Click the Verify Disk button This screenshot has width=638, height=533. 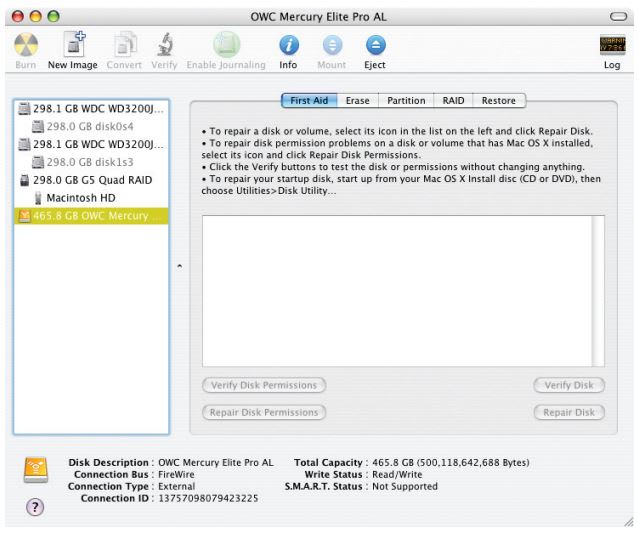(x=568, y=384)
